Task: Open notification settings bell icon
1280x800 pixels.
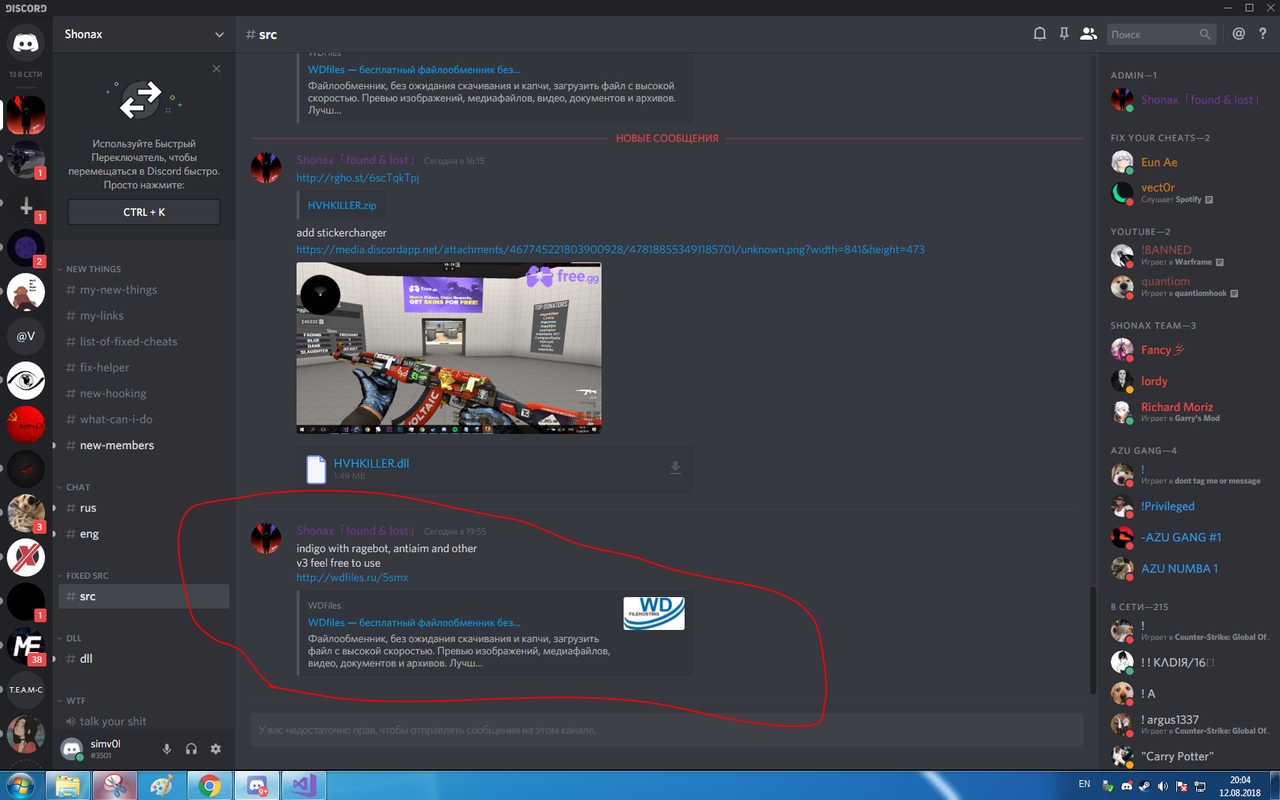Action: (1039, 34)
